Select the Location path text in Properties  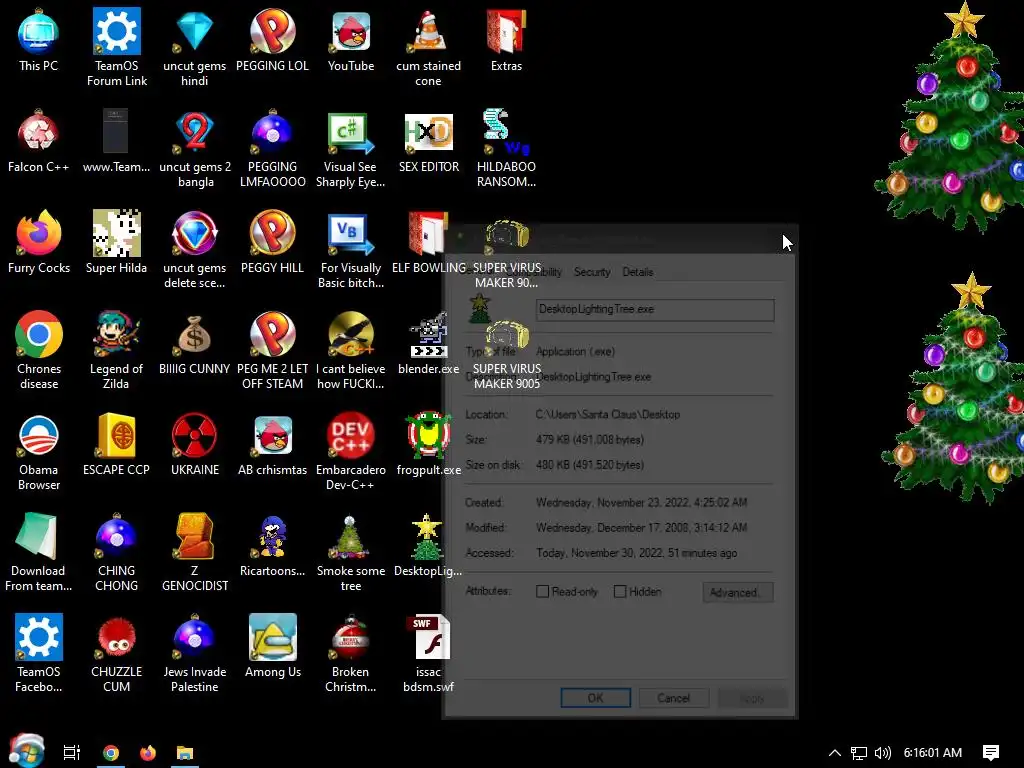point(608,415)
